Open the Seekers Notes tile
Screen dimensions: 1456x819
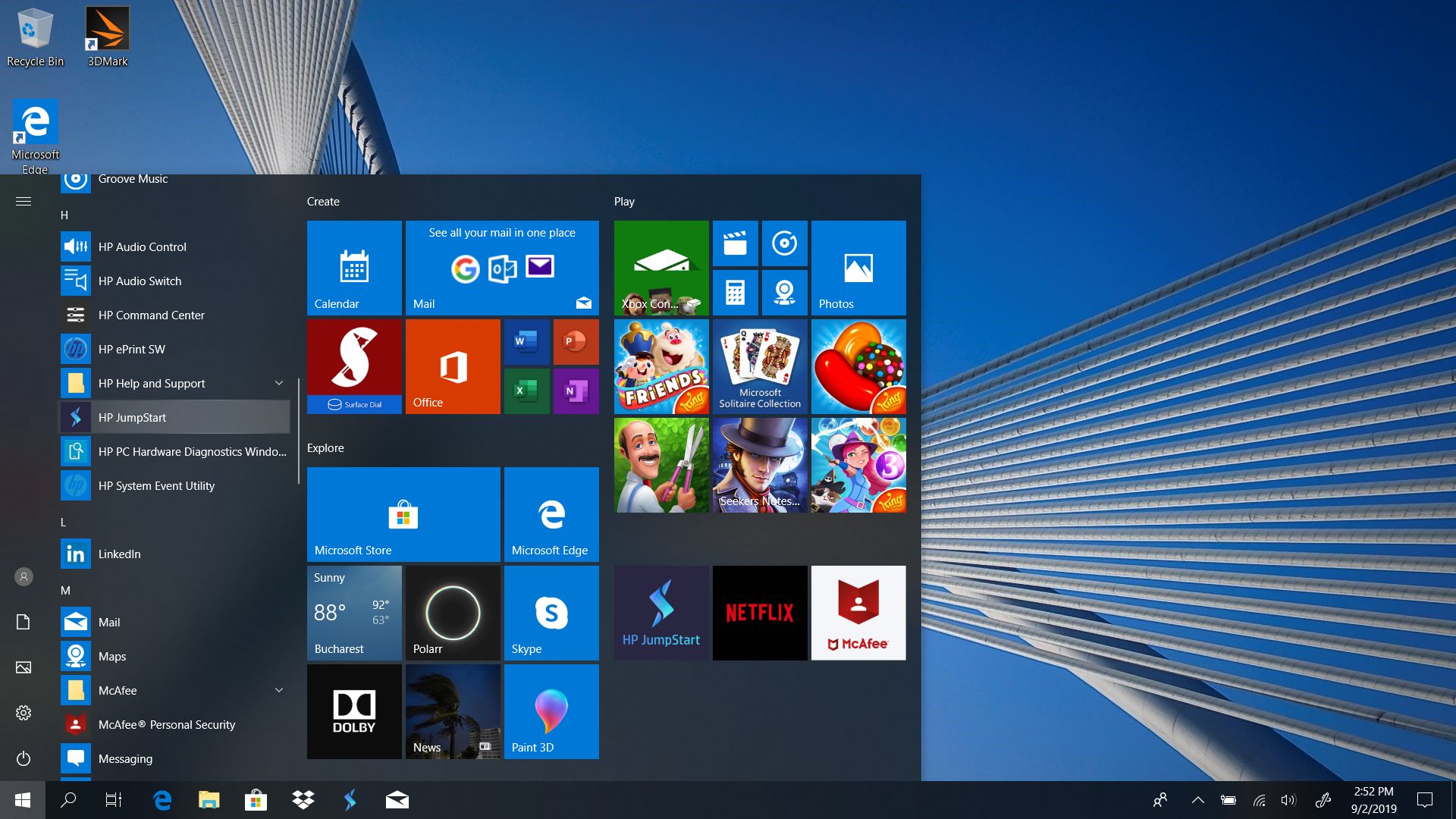[760, 465]
